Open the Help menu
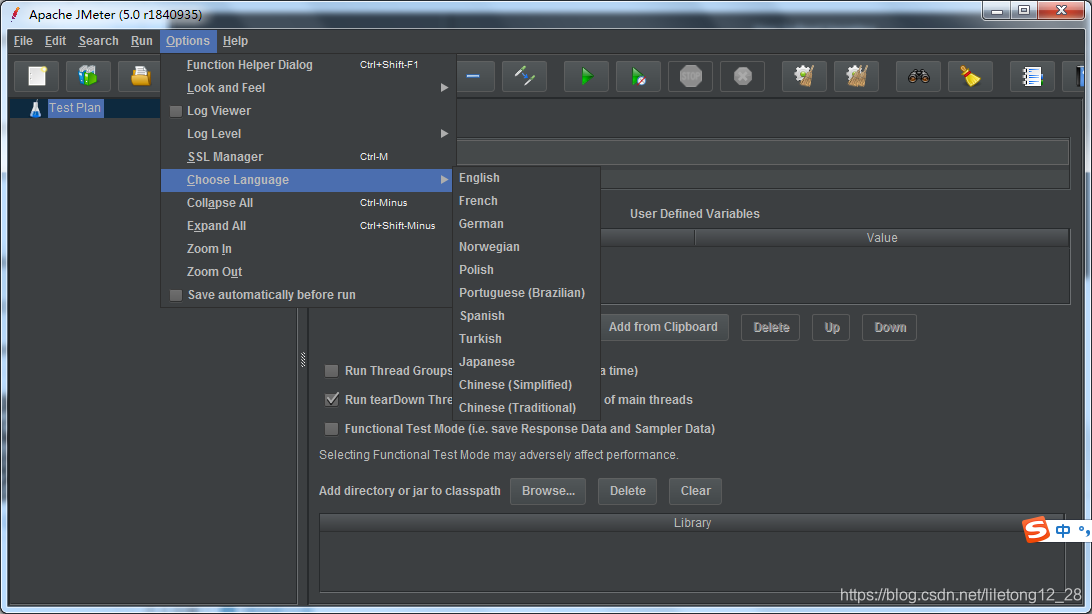 pos(235,41)
